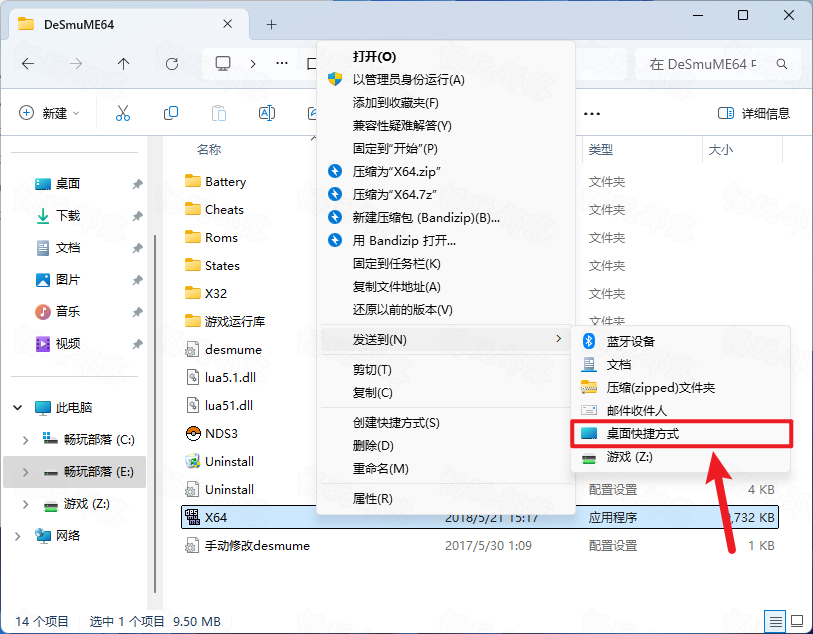Switch to large thumbnails view icon
The width and height of the screenshot is (813, 634).
797,621
